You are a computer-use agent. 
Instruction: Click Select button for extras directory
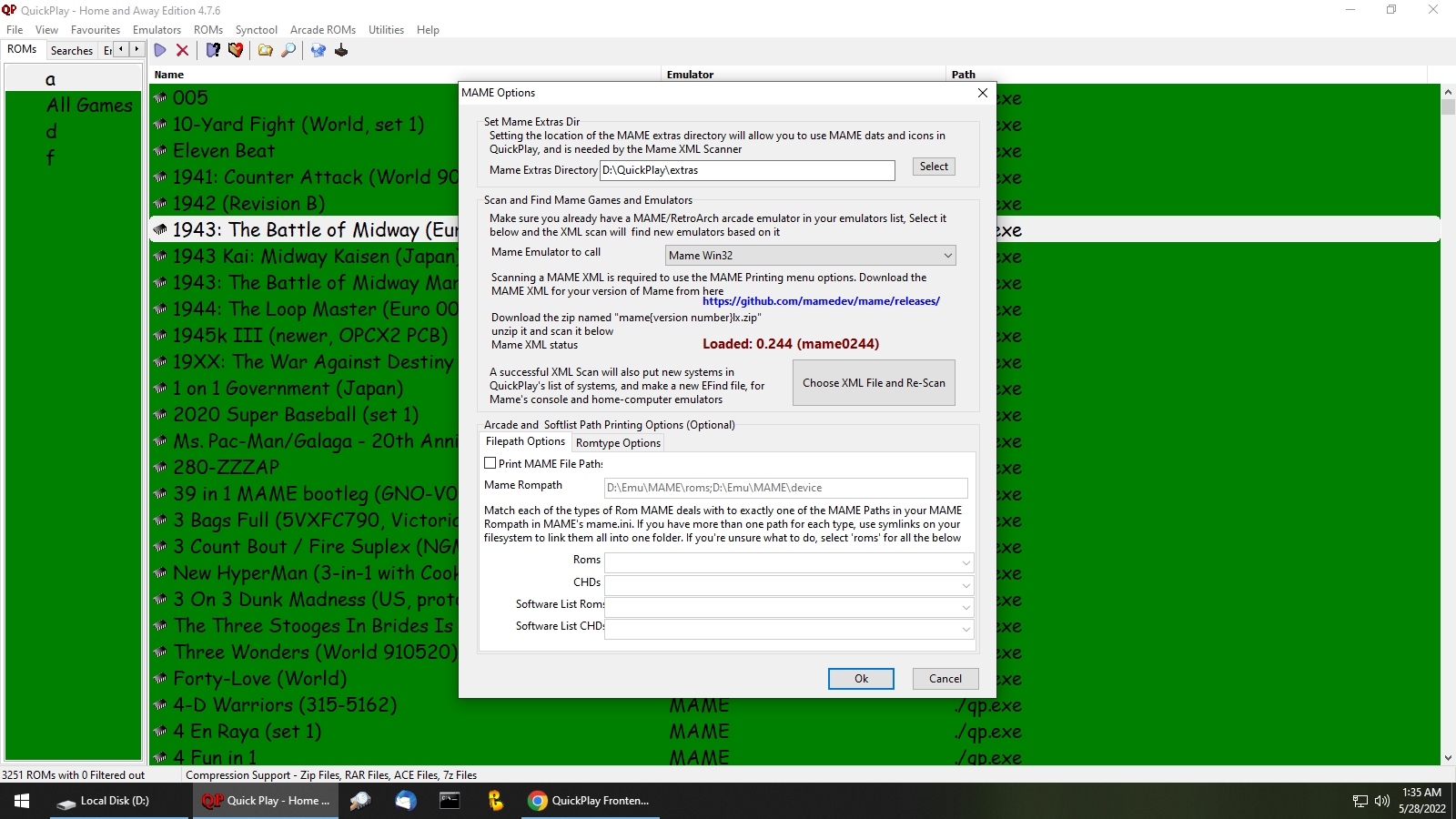934,167
